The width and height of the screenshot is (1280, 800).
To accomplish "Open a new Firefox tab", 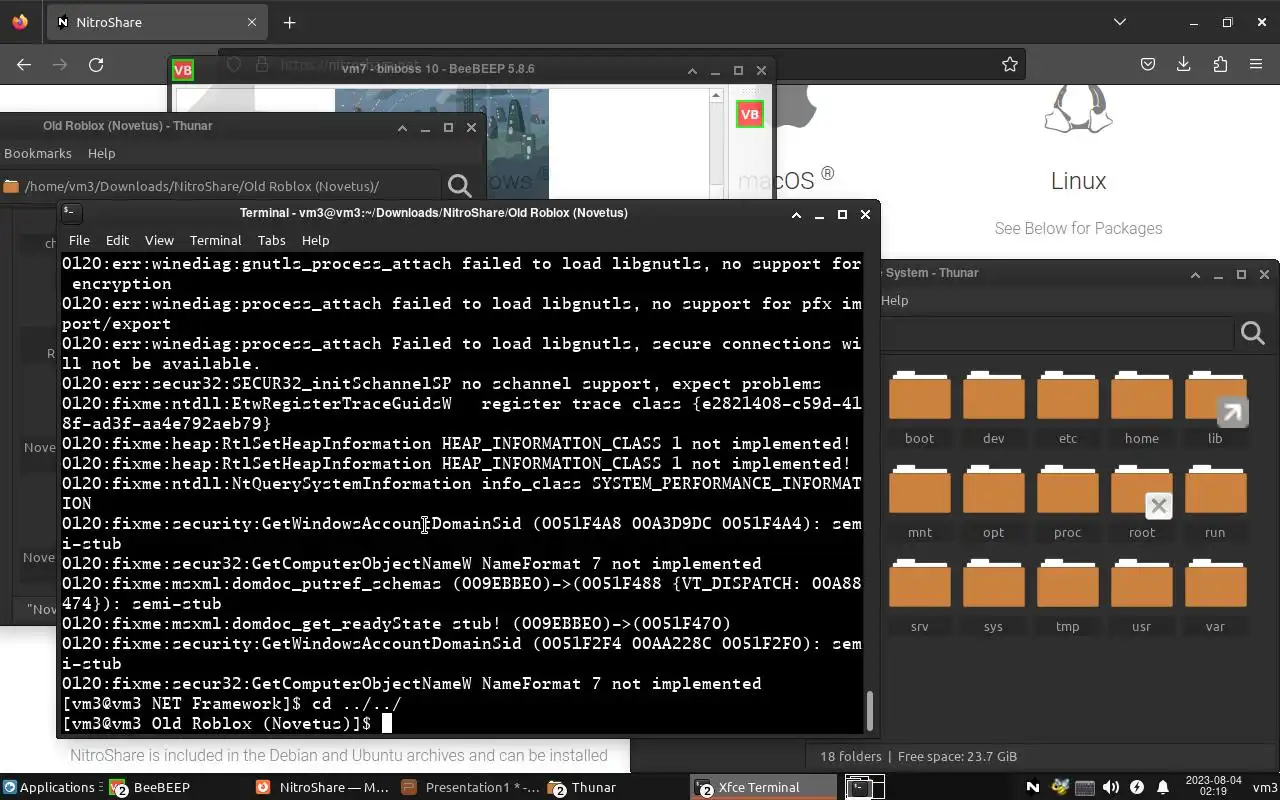I will pos(290,22).
